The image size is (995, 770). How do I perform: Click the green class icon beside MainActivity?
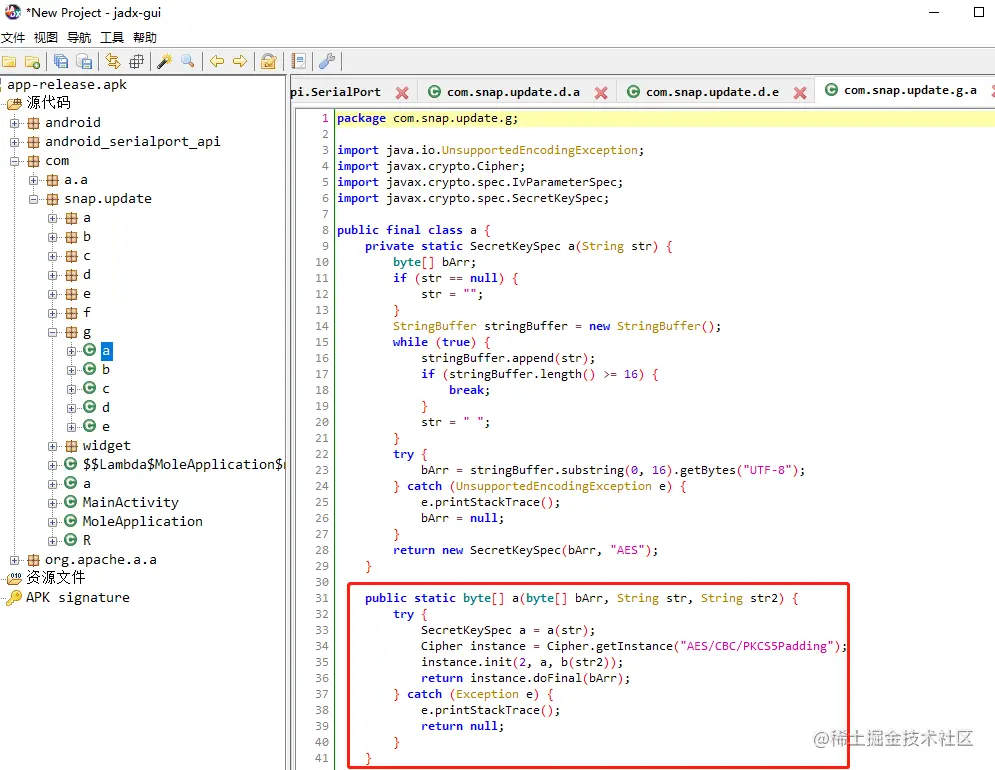(x=70, y=503)
